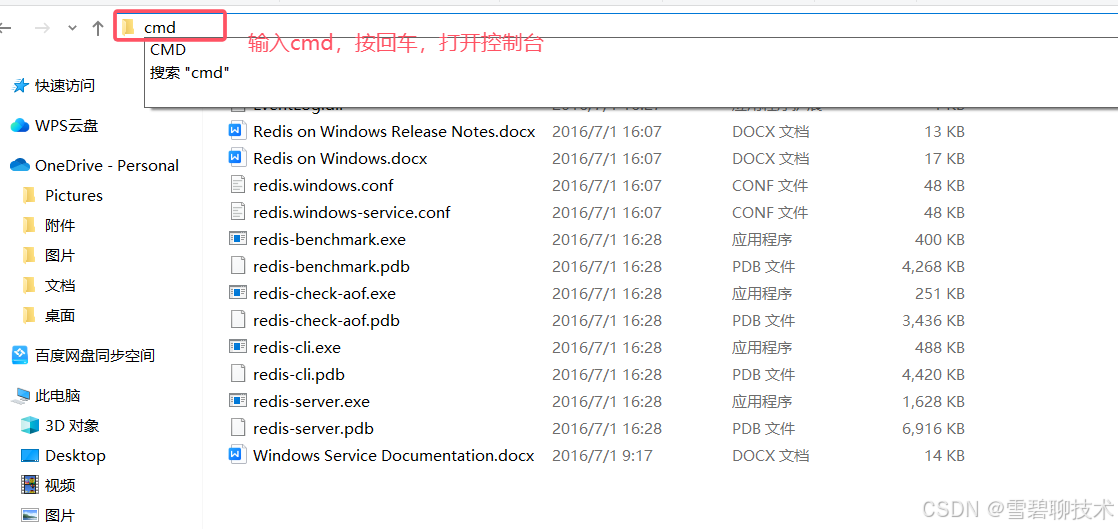
Task: Click the 附件 folder icon
Action: tap(29, 225)
